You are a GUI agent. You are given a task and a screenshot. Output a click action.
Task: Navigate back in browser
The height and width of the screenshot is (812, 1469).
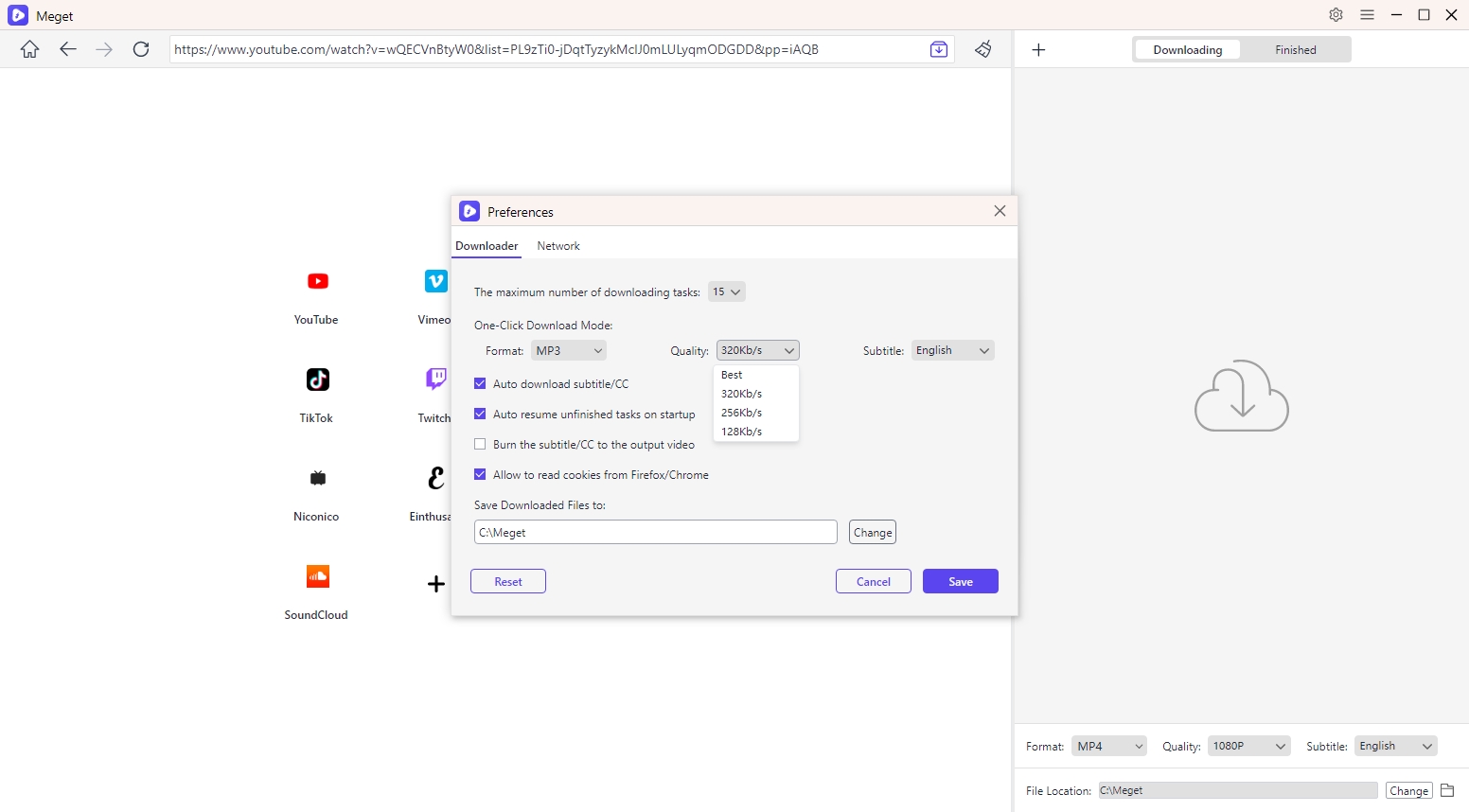coord(67,49)
